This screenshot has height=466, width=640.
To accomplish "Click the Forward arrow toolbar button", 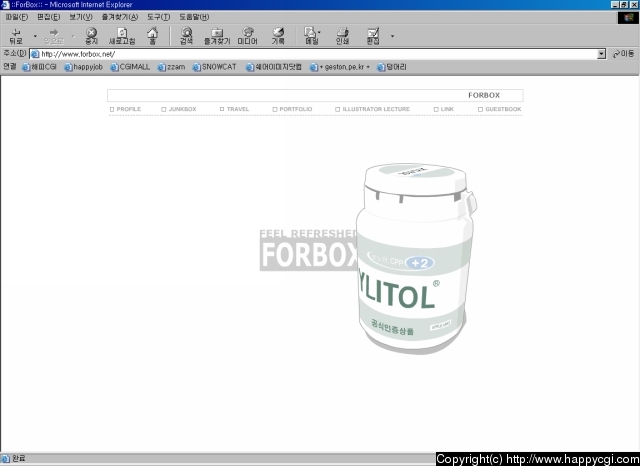I will tap(54, 36).
